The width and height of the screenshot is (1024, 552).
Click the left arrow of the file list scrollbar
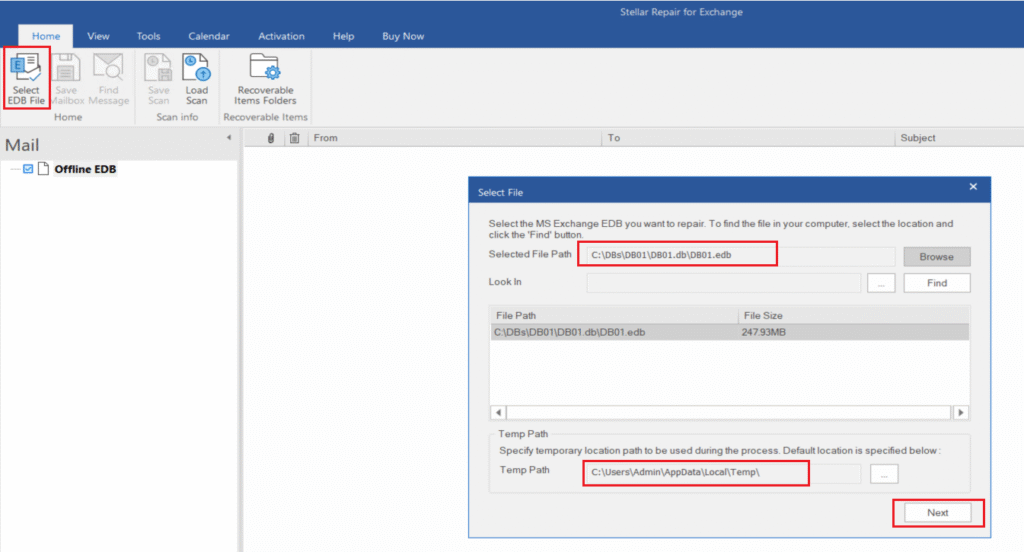pos(498,412)
